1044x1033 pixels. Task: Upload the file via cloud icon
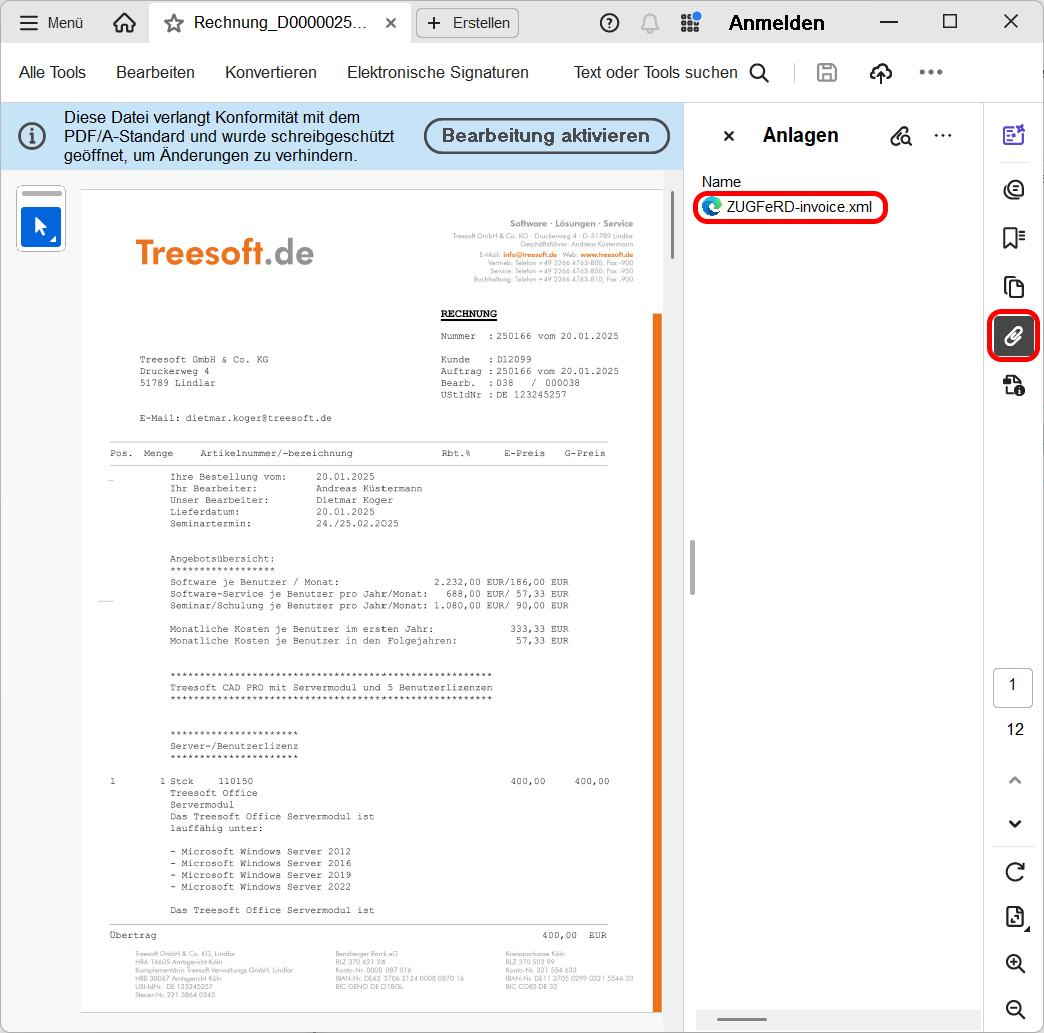880,72
